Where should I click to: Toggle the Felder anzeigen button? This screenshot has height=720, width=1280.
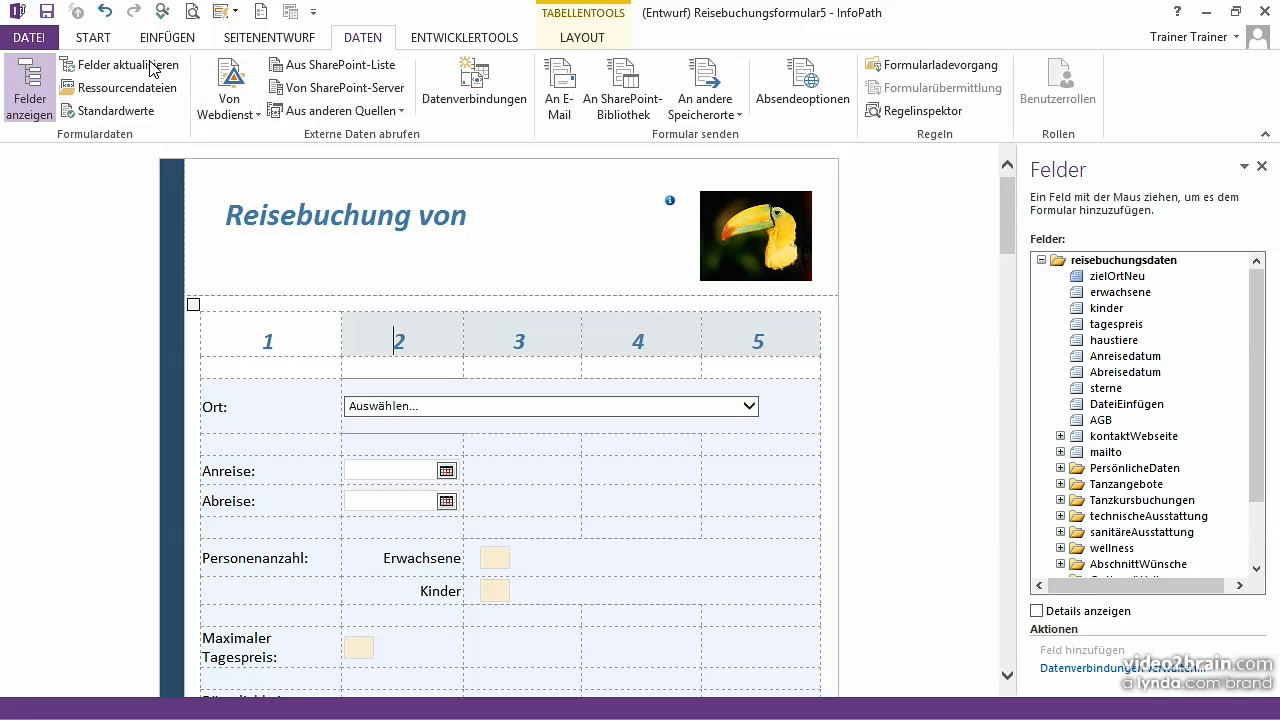click(x=30, y=90)
